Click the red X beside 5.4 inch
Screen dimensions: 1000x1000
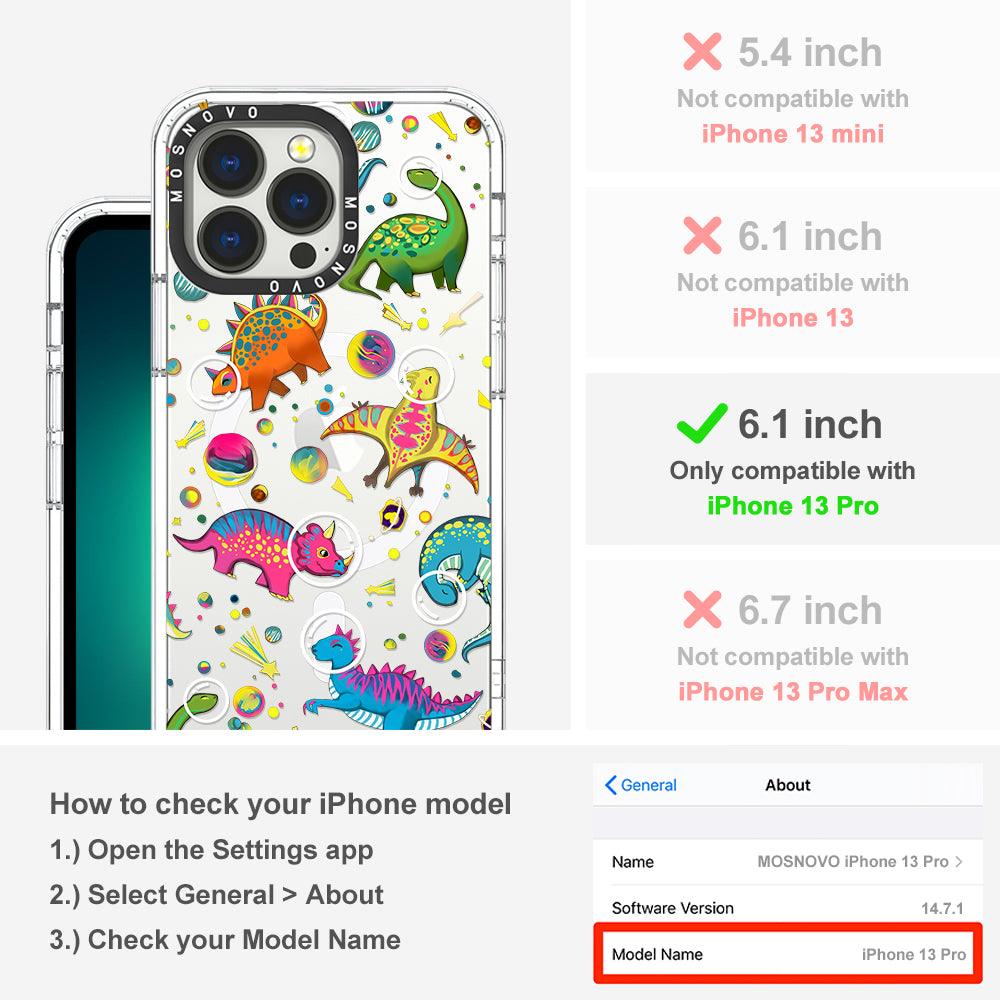702,52
